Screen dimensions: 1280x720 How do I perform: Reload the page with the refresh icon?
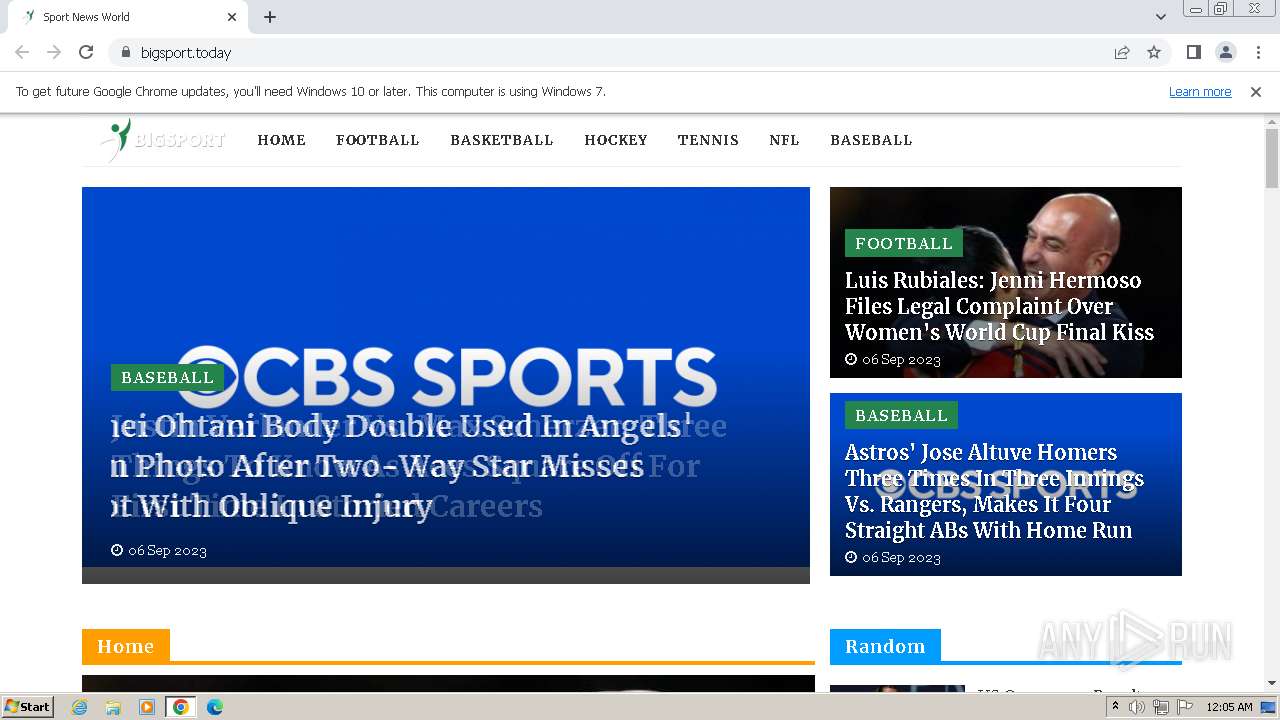[x=86, y=52]
